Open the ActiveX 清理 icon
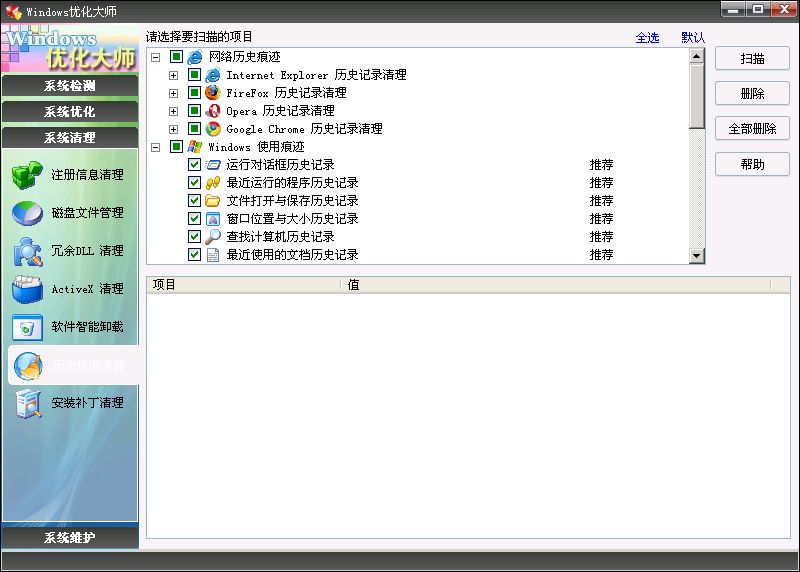This screenshot has height=572, width=800. coord(27,289)
